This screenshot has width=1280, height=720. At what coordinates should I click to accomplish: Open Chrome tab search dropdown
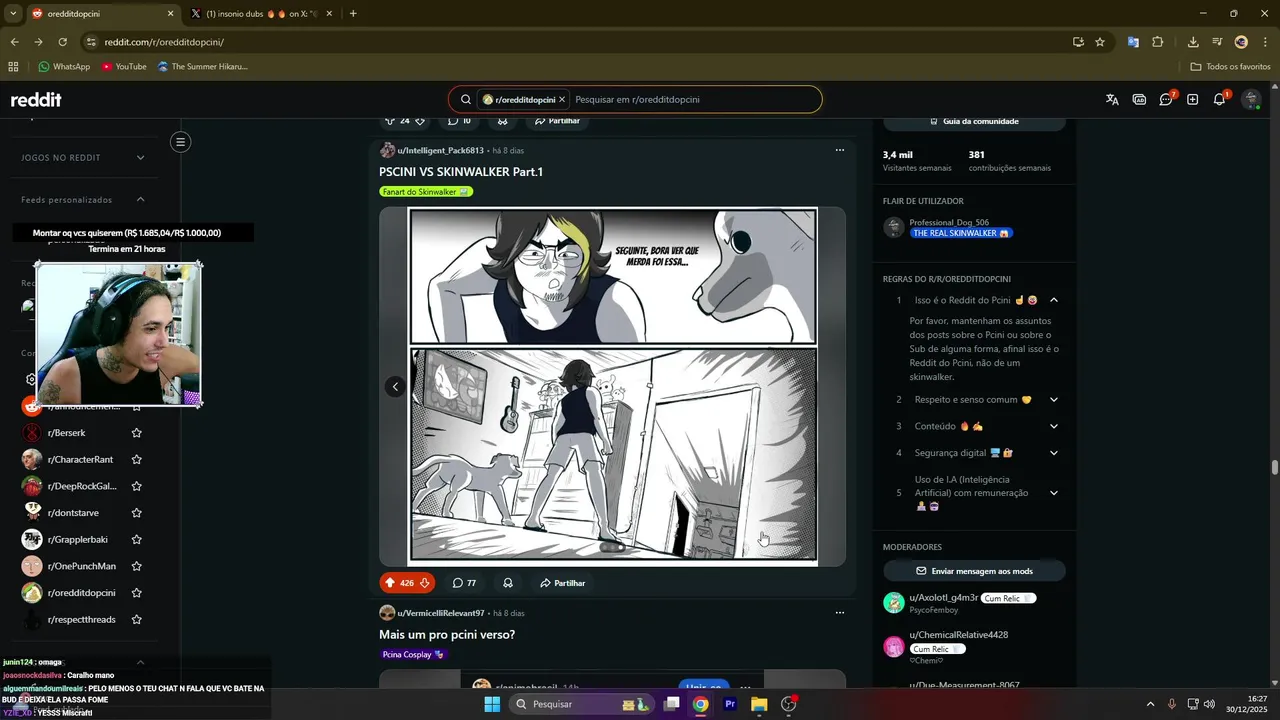[x=13, y=14]
